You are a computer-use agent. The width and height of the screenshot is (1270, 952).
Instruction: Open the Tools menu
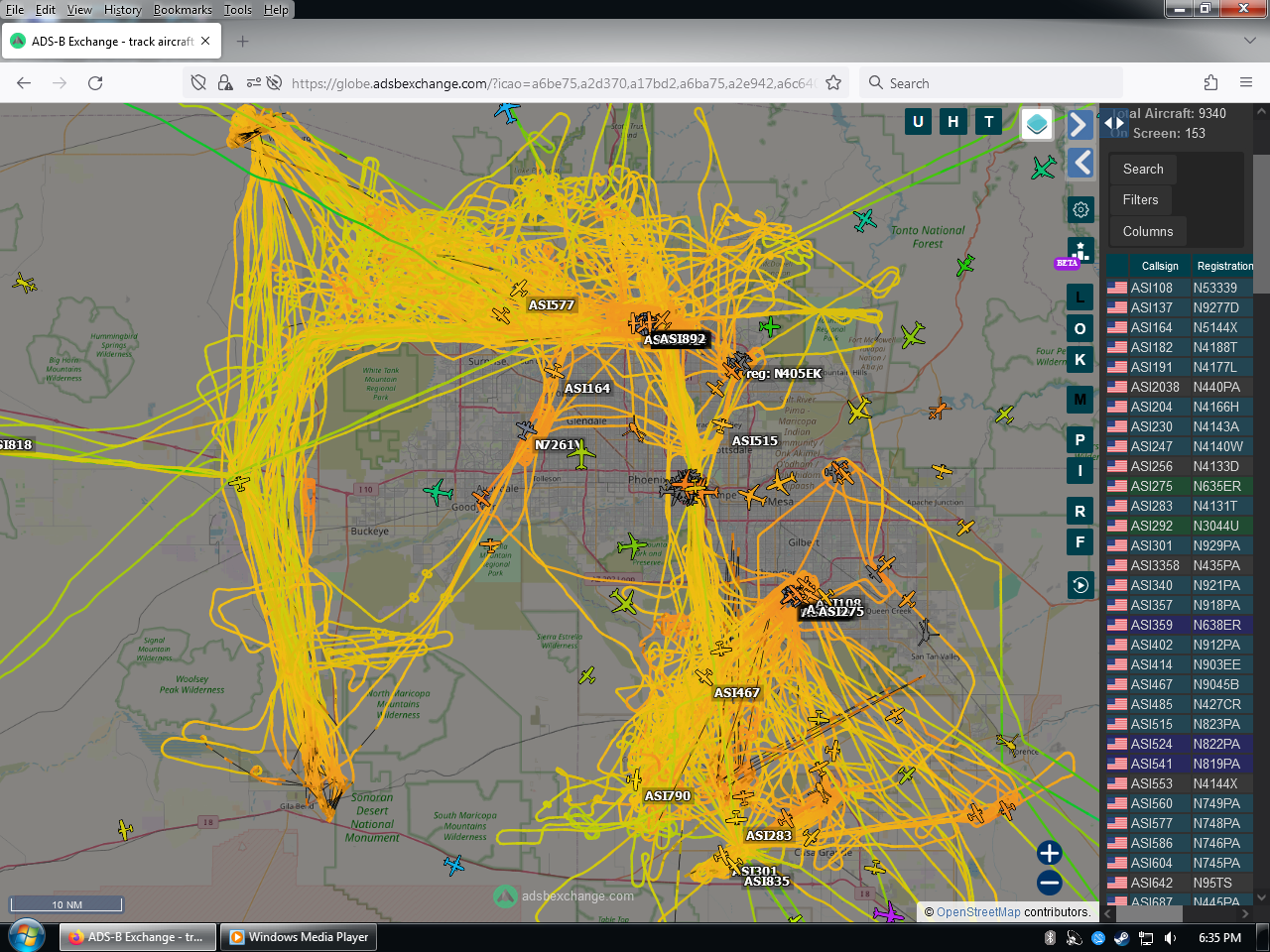click(238, 10)
